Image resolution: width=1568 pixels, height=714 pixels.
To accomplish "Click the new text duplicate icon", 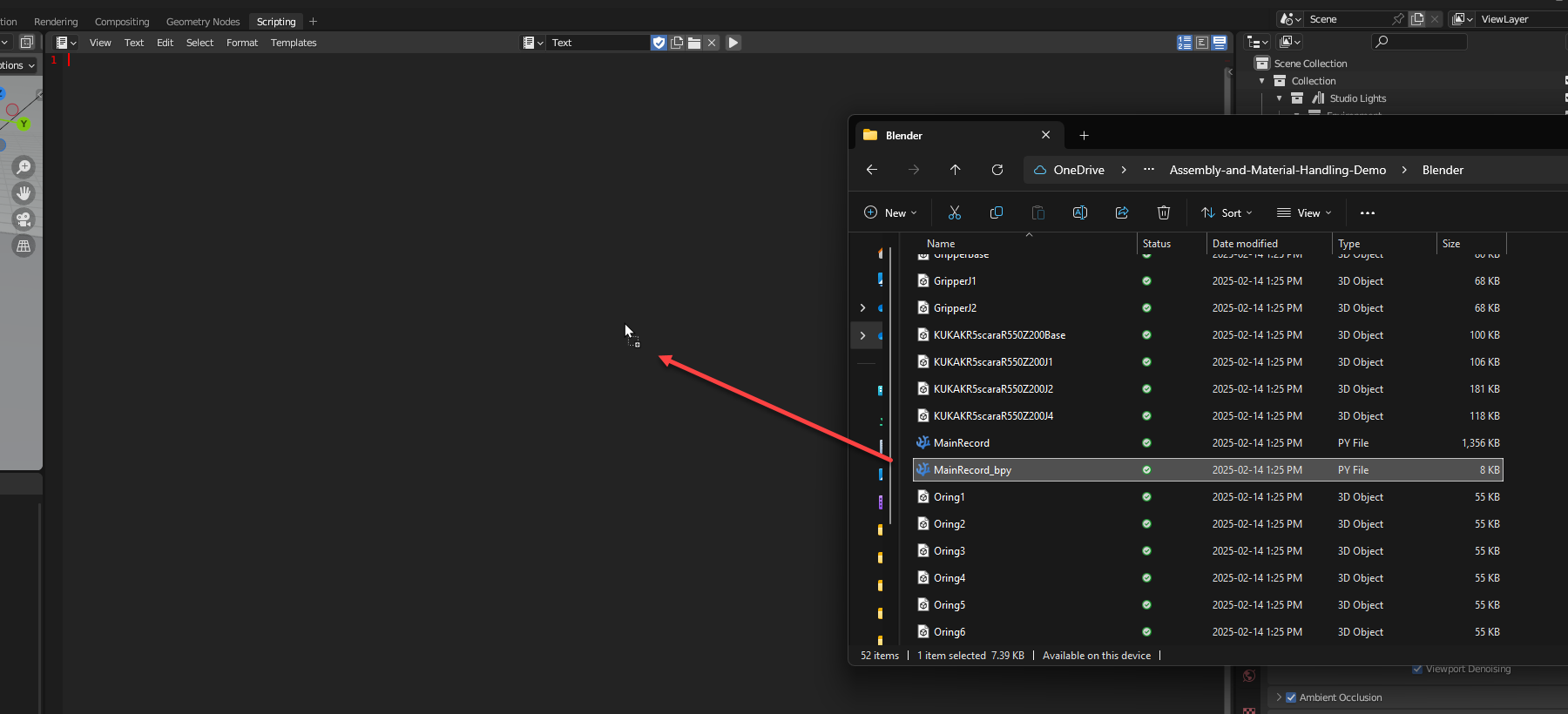I will [677, 43].
